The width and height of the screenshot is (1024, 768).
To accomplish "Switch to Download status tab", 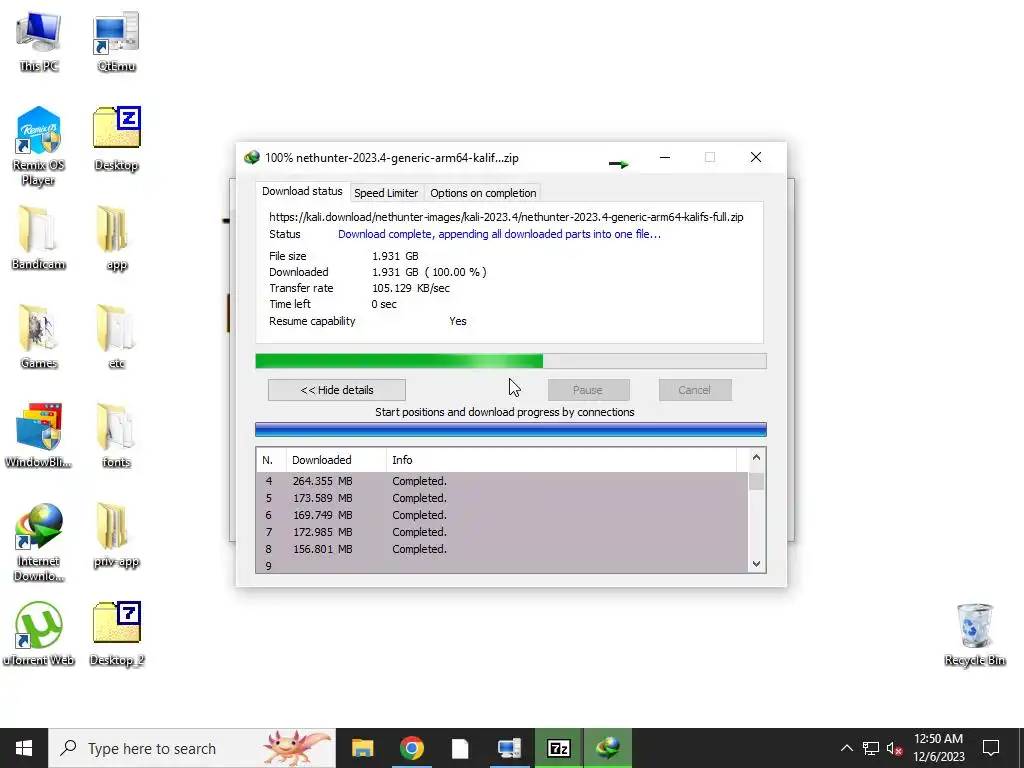I will [302, 191].
